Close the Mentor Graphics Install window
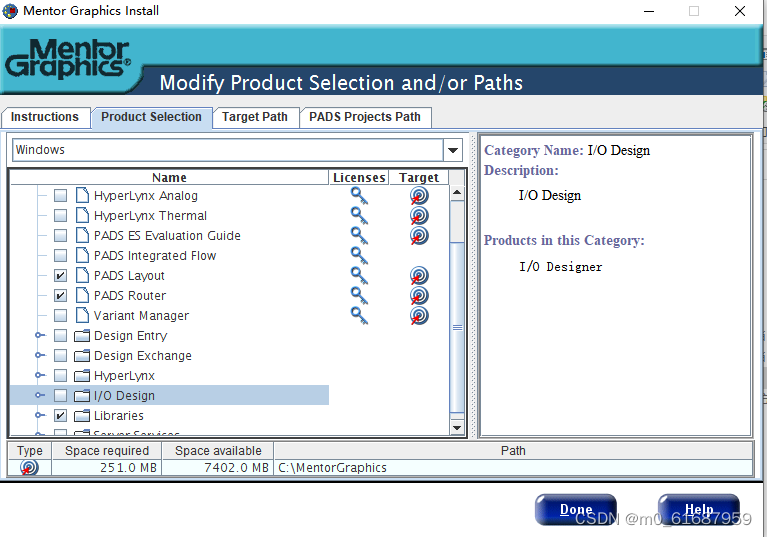 coord(740,11)
